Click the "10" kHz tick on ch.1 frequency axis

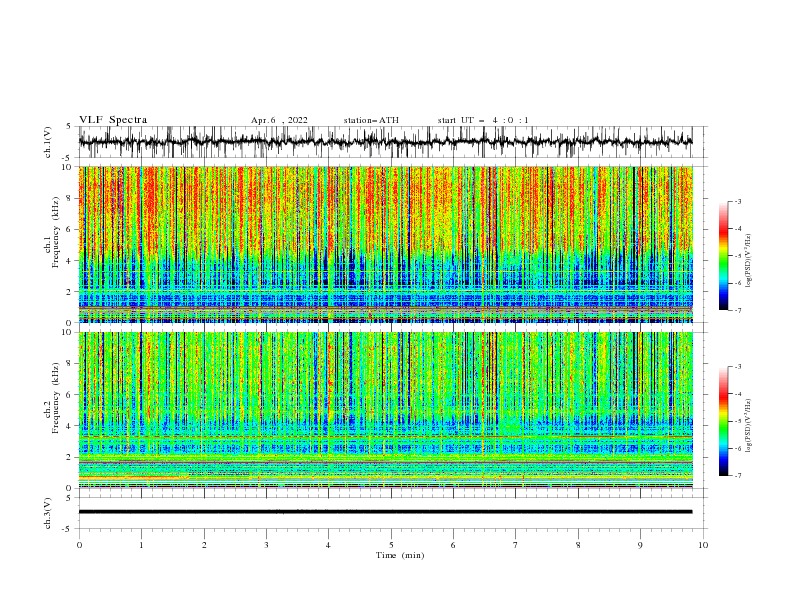pos(67,167)
